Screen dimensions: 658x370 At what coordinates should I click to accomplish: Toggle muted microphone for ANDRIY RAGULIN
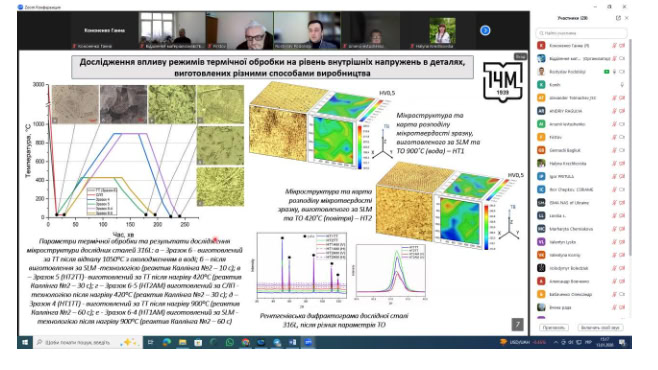pos(614,111)
